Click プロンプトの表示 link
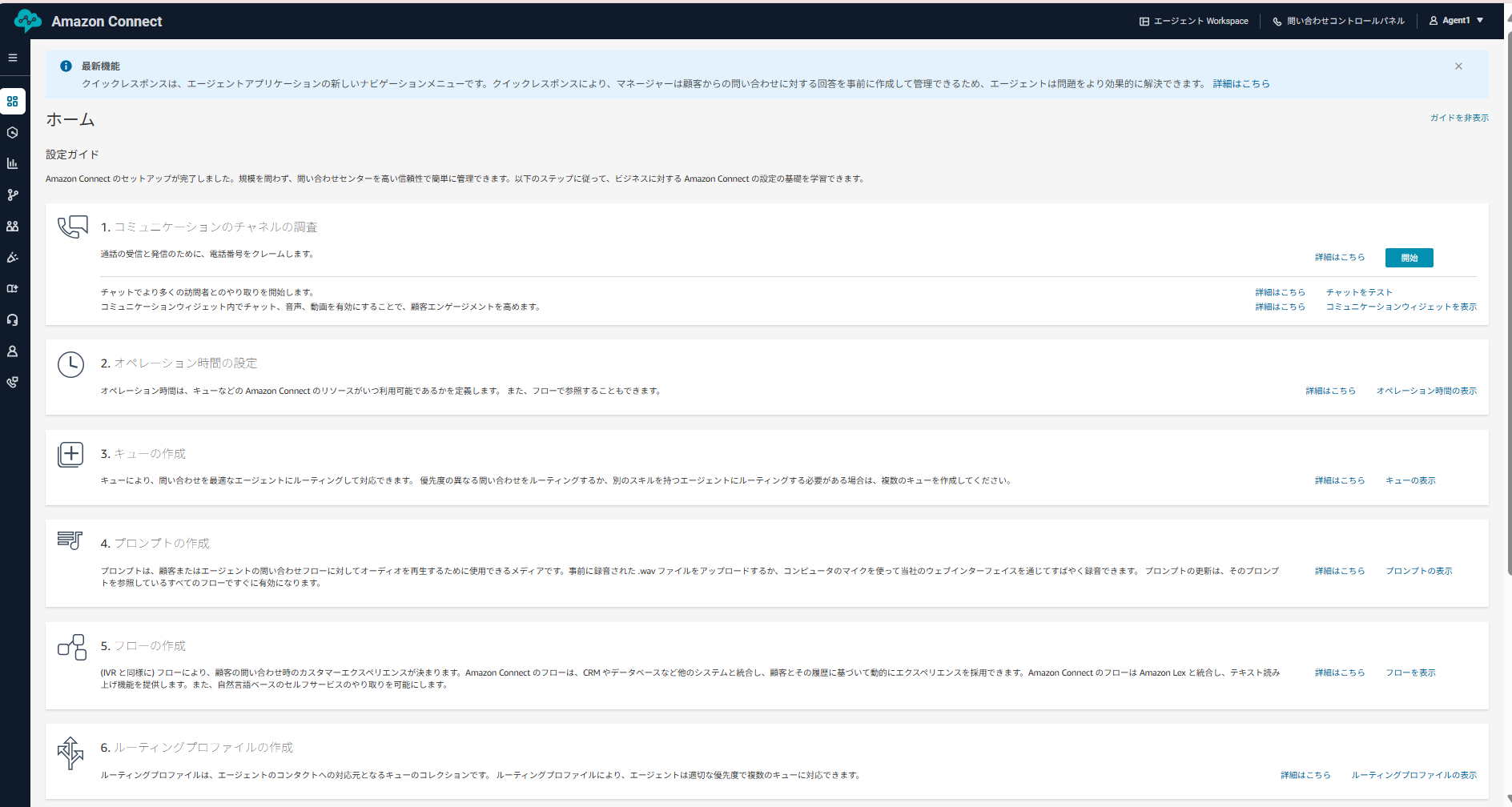 click(x=1419, y=571)
